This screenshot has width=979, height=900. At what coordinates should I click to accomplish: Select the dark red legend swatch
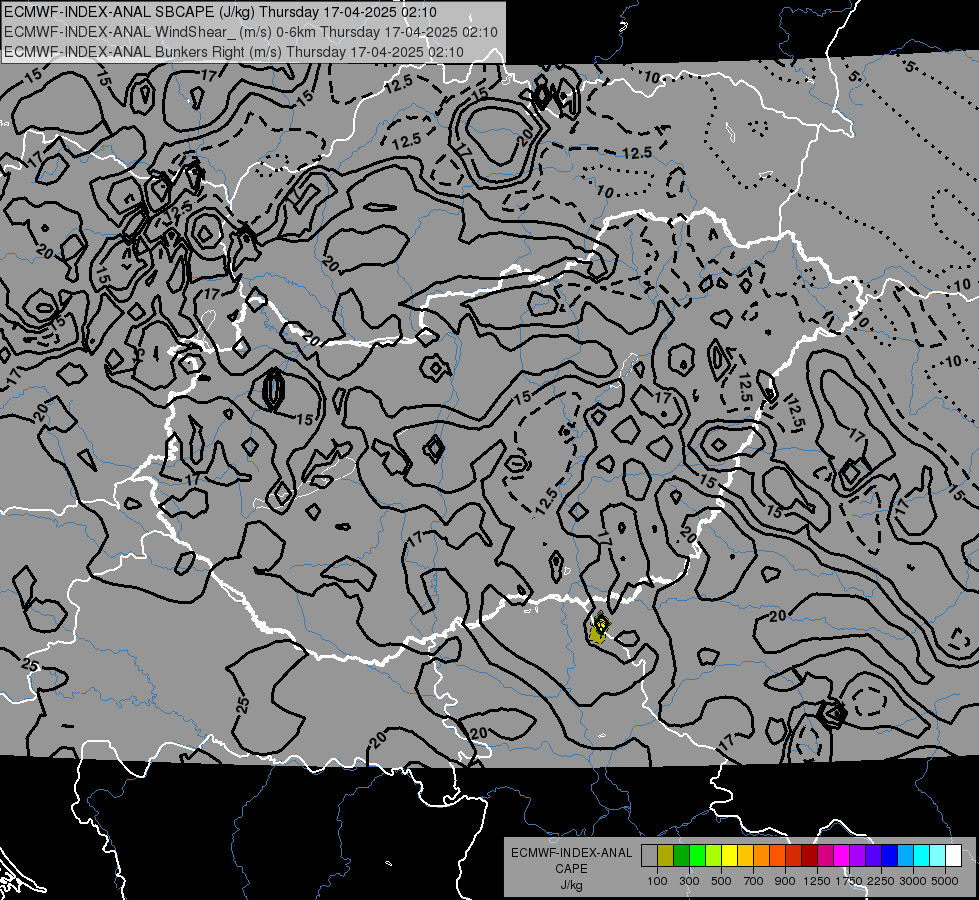pyautogui.click(x=809, y=856)
